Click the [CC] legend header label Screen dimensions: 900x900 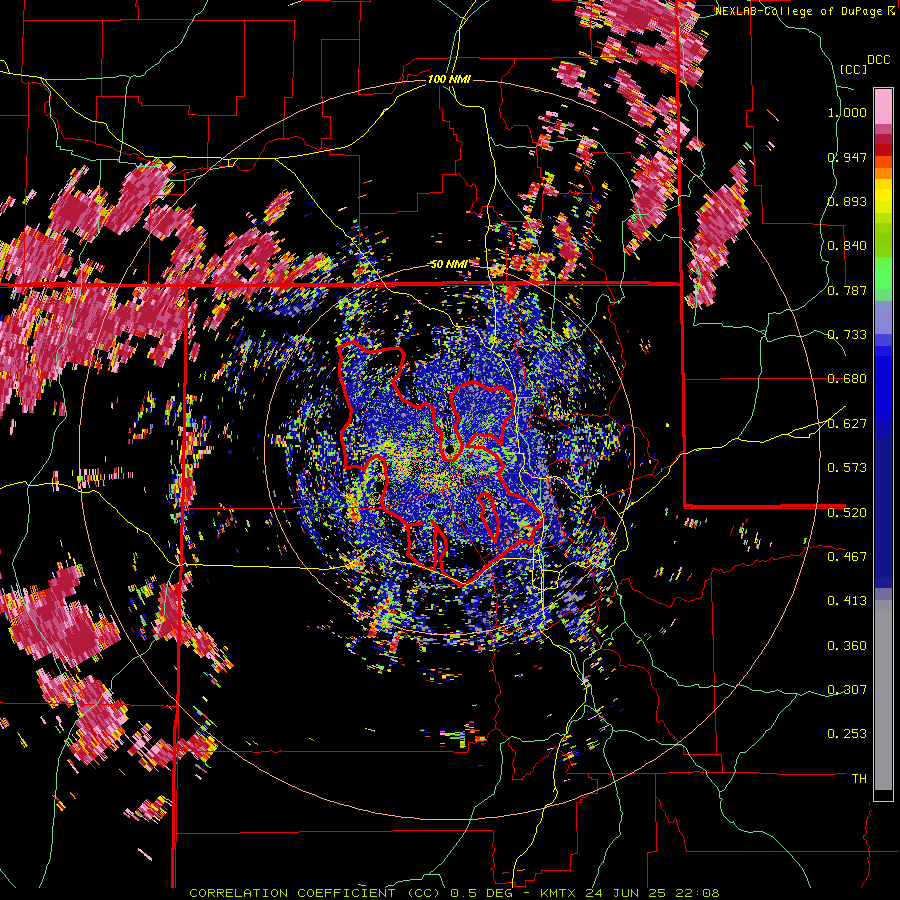coord(853,69)
